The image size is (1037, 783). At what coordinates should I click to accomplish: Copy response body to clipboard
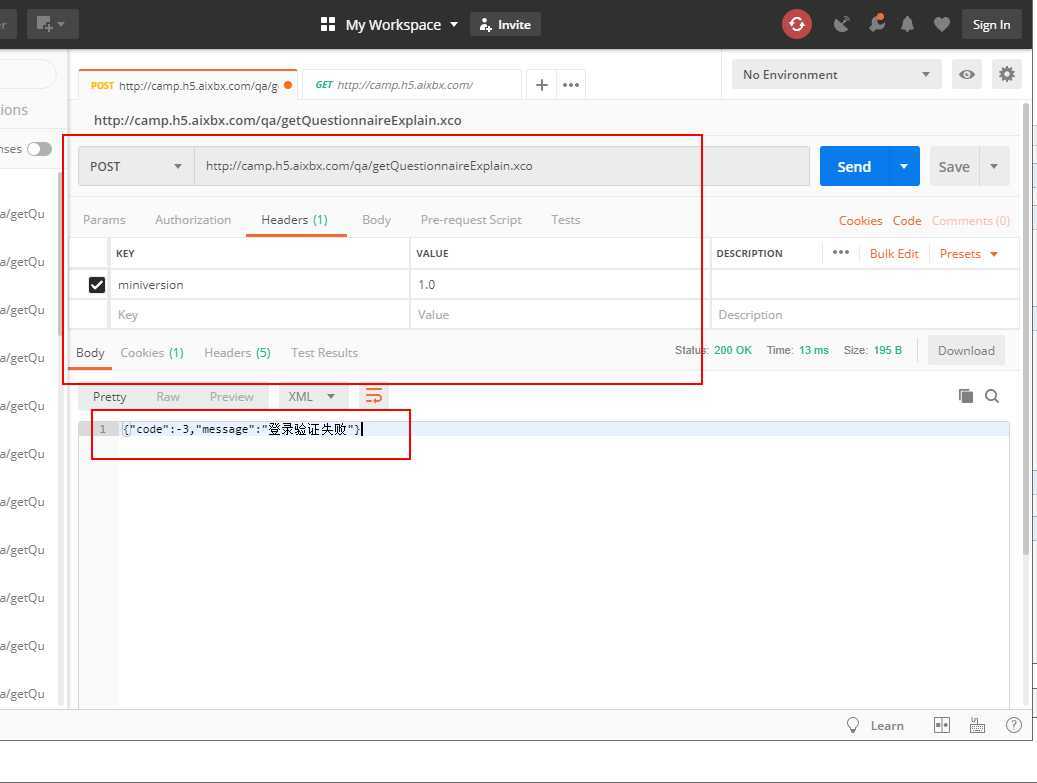pyautogui.click(x=966, y=395)
